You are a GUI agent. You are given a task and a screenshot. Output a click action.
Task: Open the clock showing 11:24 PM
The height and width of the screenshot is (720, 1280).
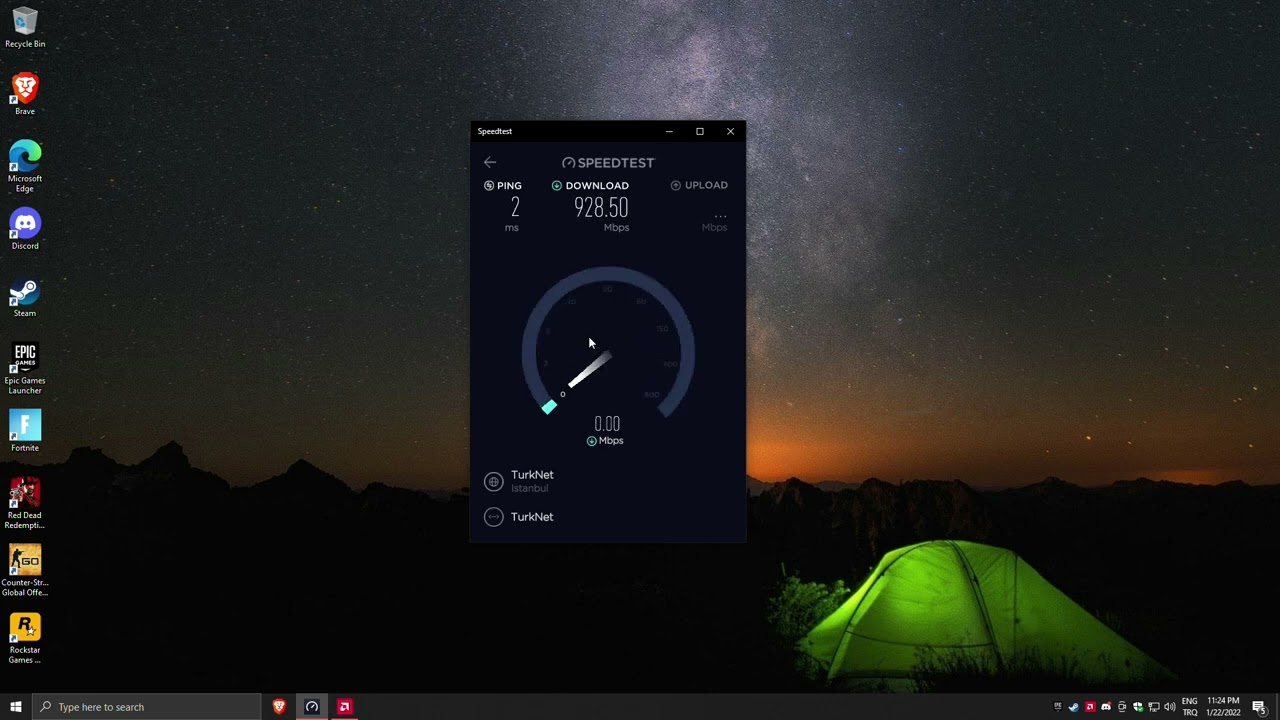[1223, 707]
